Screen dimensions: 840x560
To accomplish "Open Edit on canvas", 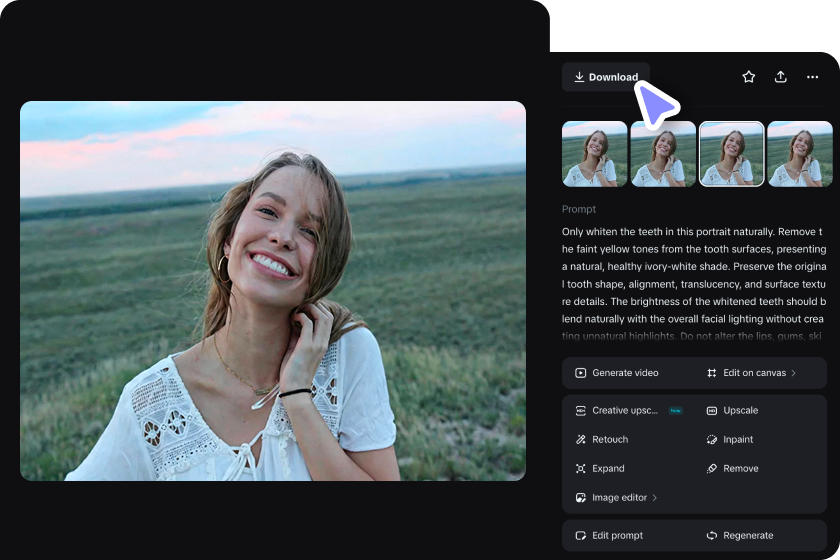I will (x=754, y=373).
